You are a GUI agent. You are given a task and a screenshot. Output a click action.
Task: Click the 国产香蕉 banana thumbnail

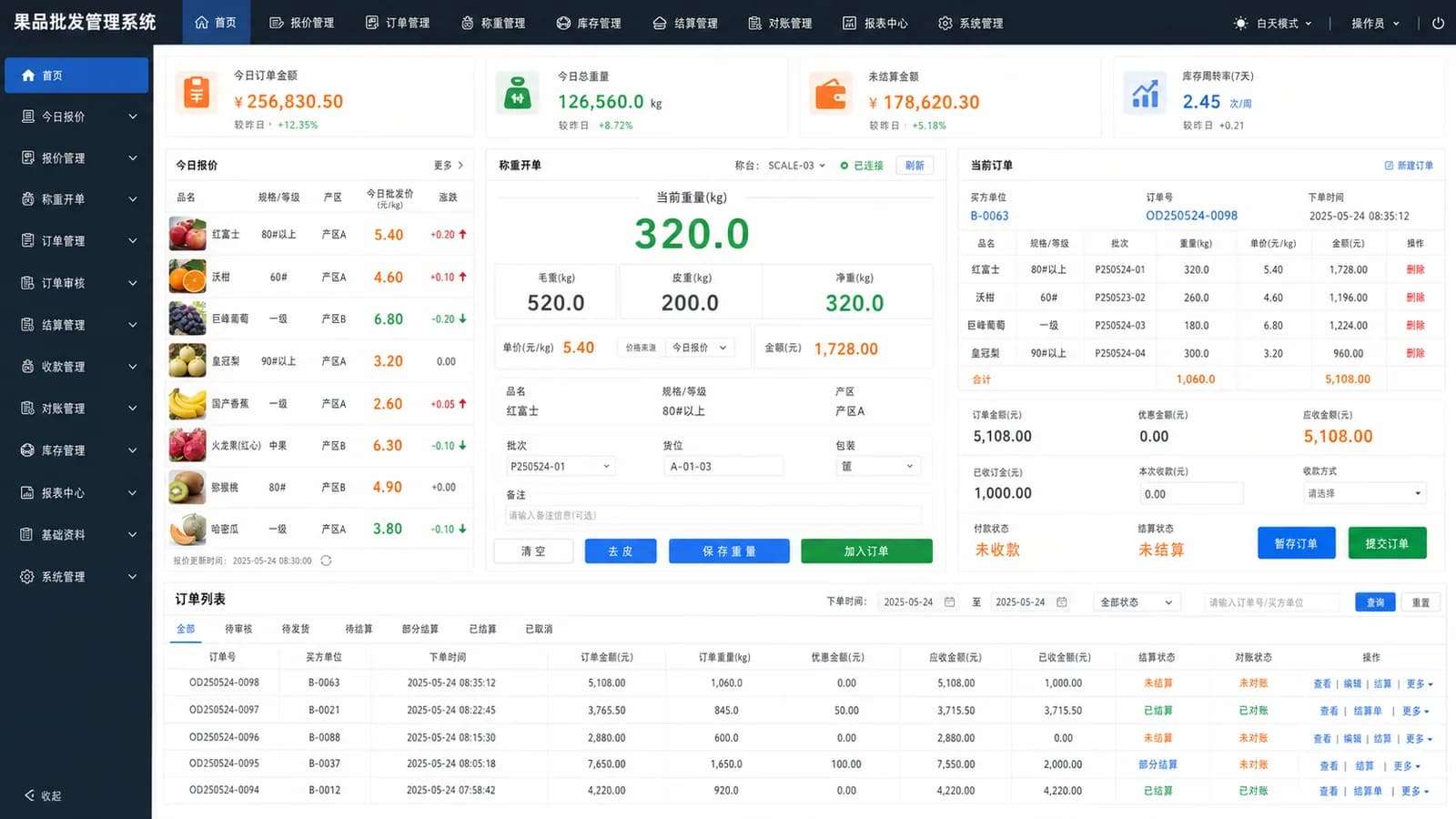click(187, 403)
